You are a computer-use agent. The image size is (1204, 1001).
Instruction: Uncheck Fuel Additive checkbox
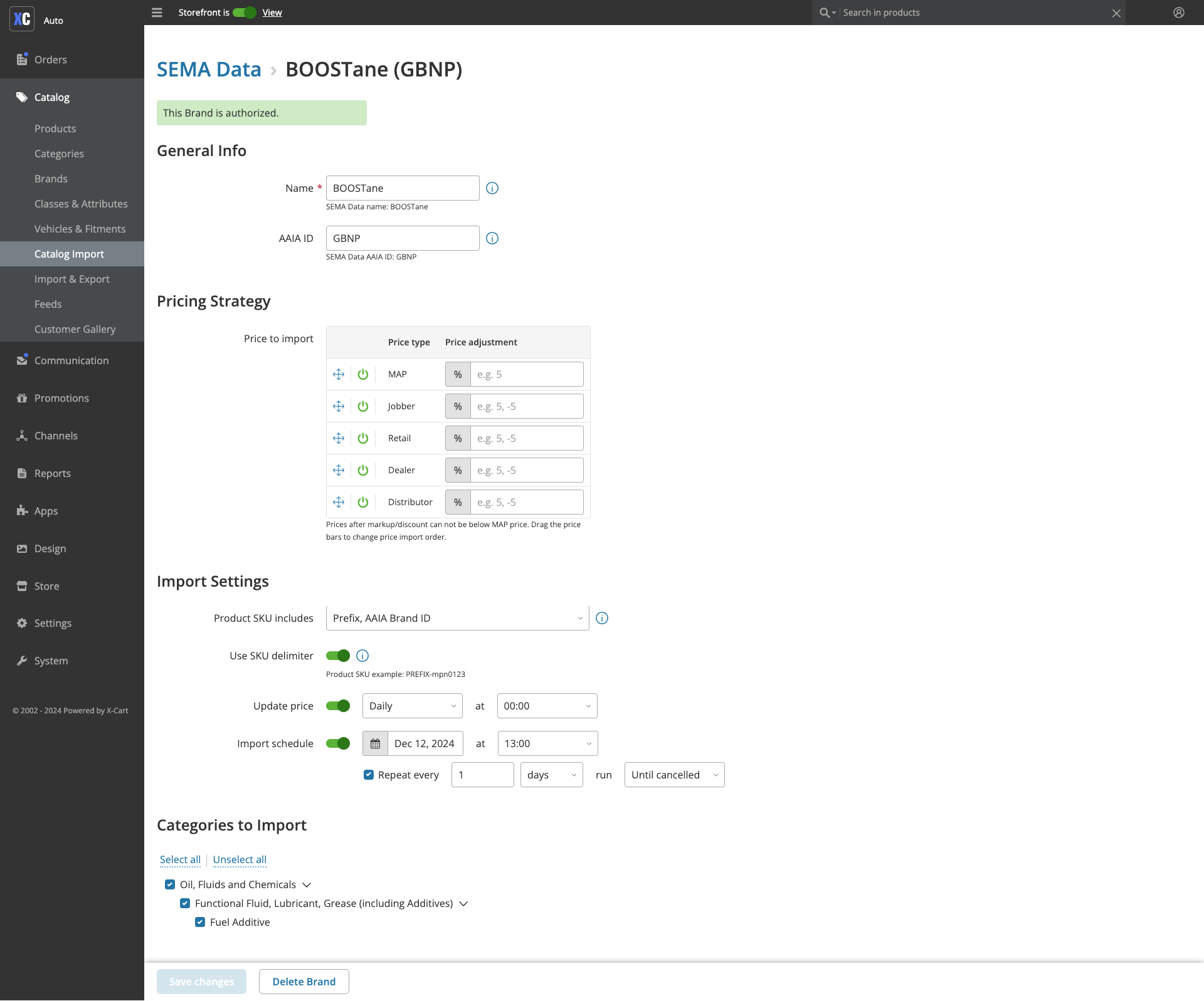click(200, 922)
